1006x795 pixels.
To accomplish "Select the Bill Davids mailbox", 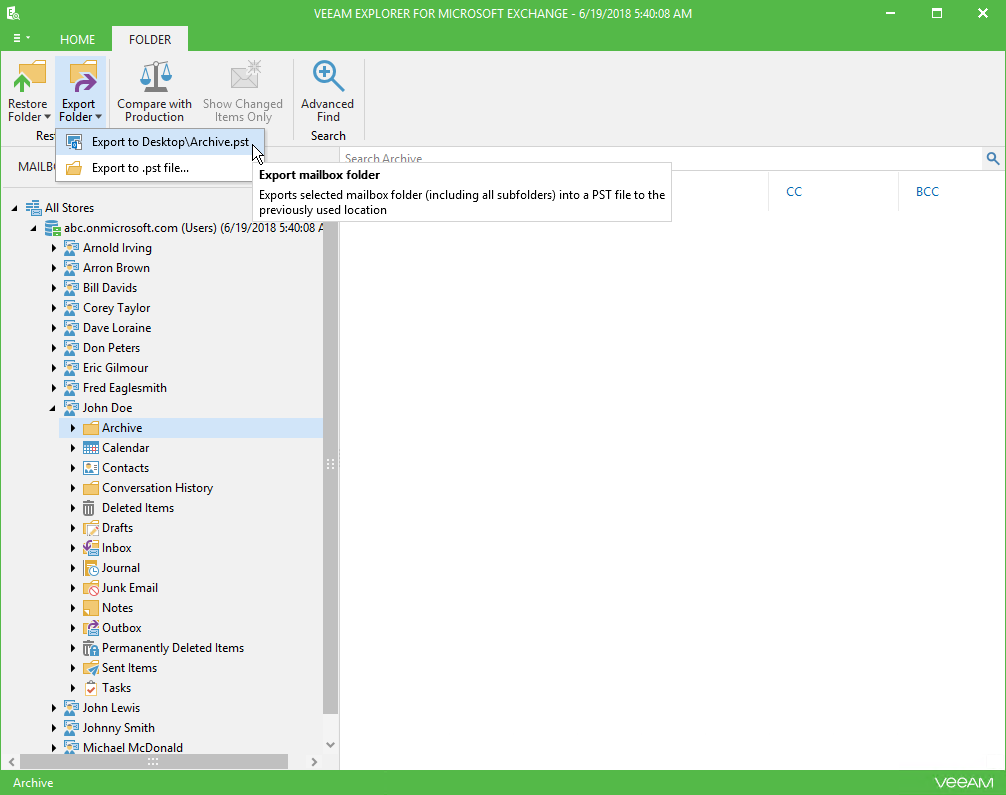I will click(110, 288).
